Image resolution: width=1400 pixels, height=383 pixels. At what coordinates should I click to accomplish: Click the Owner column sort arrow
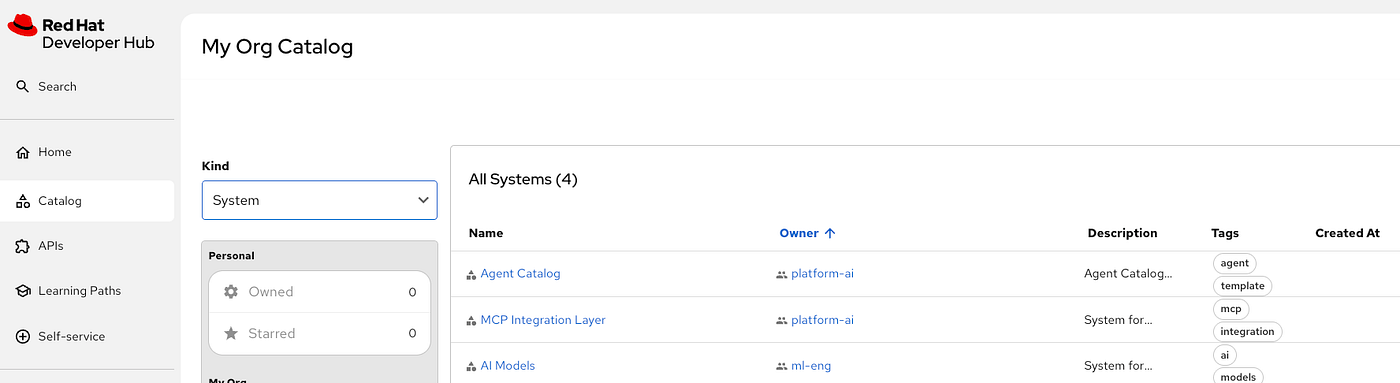(829, 233)
